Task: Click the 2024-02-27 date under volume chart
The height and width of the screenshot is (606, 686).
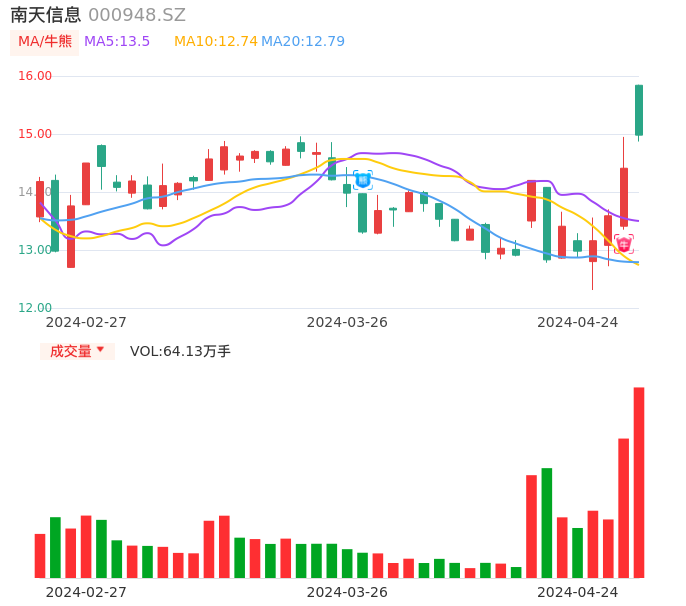Action: point(86,592)
